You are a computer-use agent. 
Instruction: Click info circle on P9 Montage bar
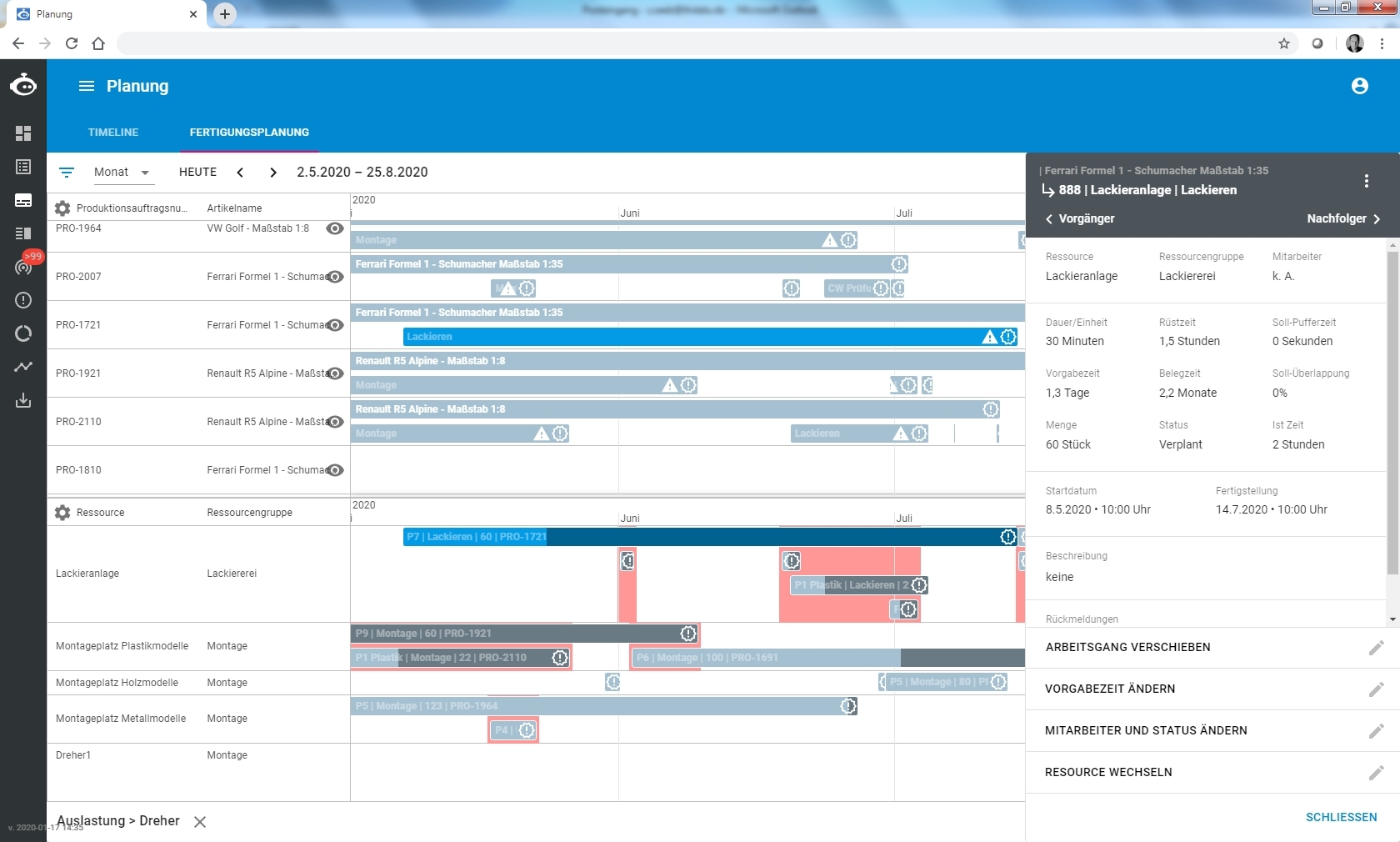[x=688, y=634]
